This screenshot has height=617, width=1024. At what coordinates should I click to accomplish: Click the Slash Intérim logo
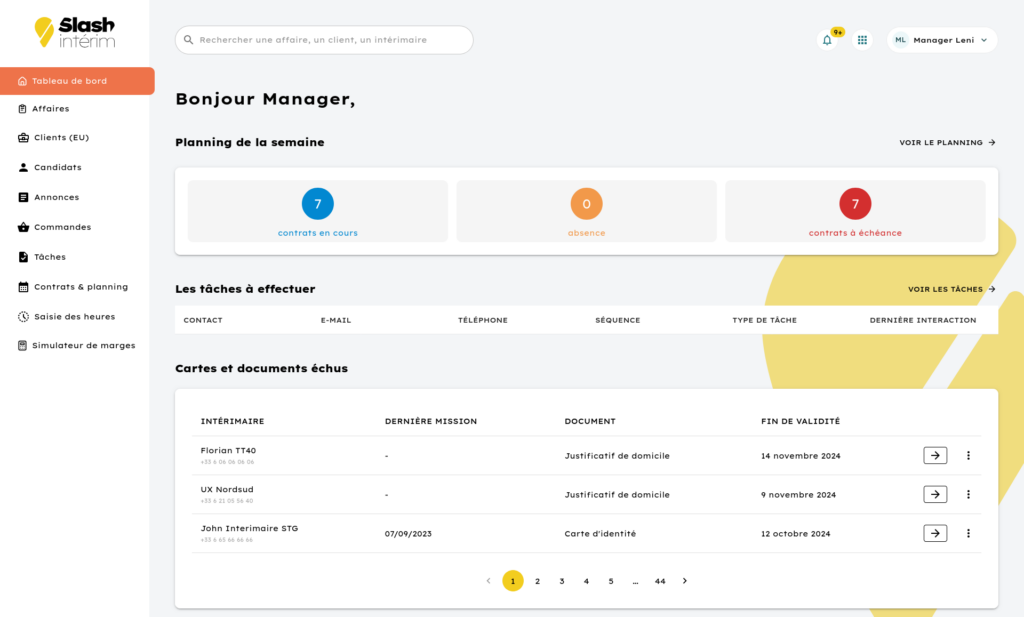tap(75, 32)
